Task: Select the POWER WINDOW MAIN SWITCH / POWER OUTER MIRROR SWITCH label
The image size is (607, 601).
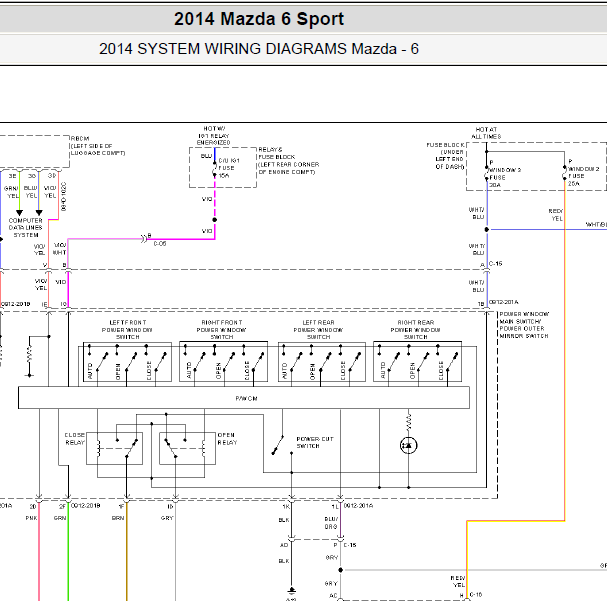Action: (x=524, y=325)
